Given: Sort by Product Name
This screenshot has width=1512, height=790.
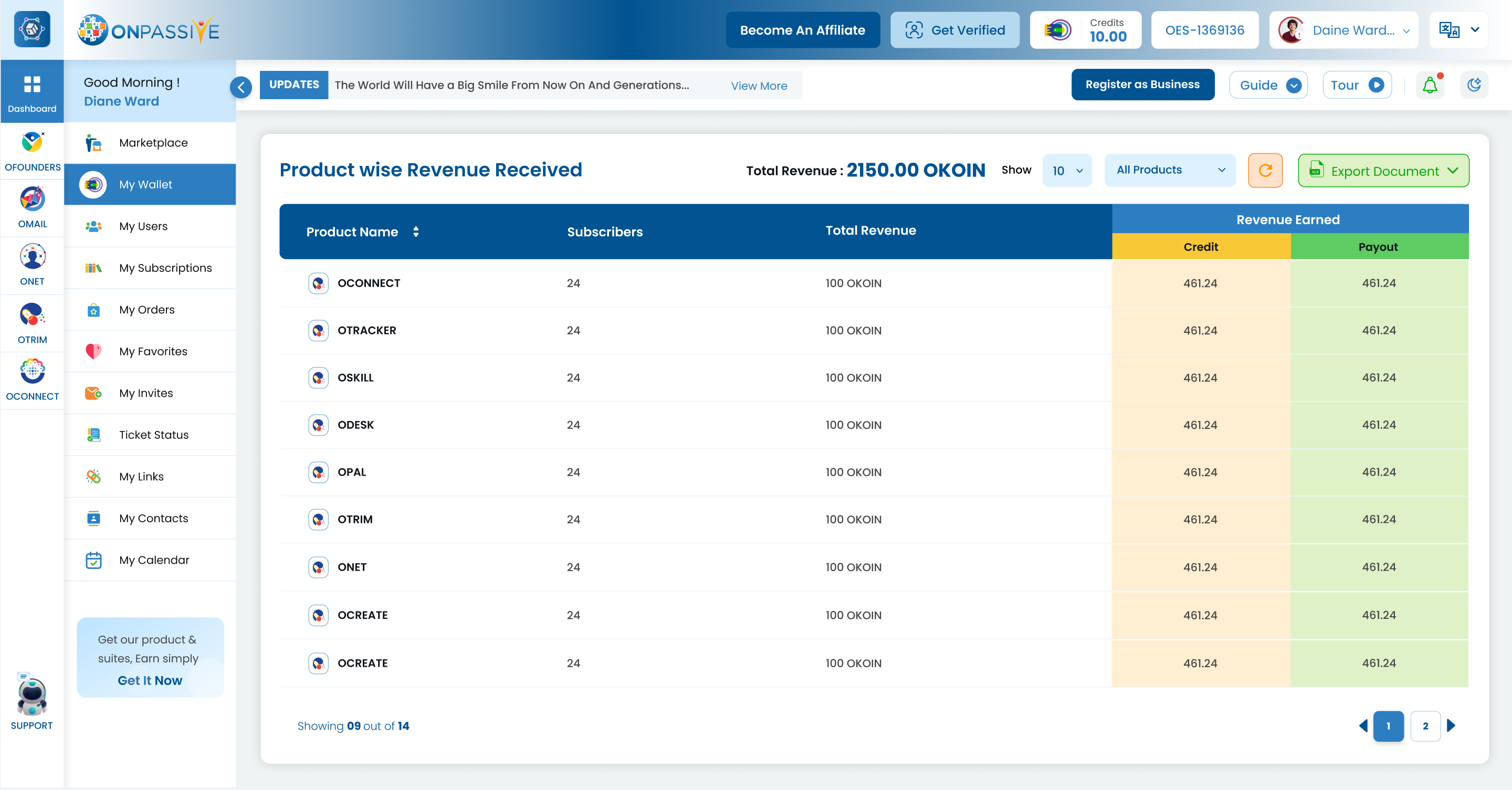Looking at the screenshot, I should pos(416,232).
